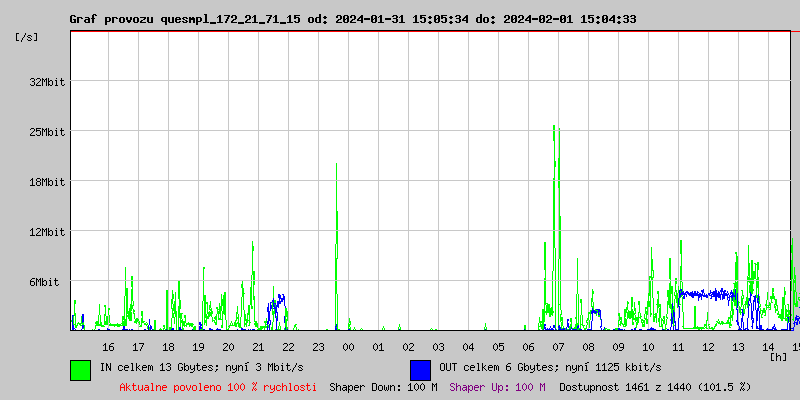Viewport: 800px width, 400px height.
Task: Click the '10' hour label on x-axis
Action: click(648, 347)
